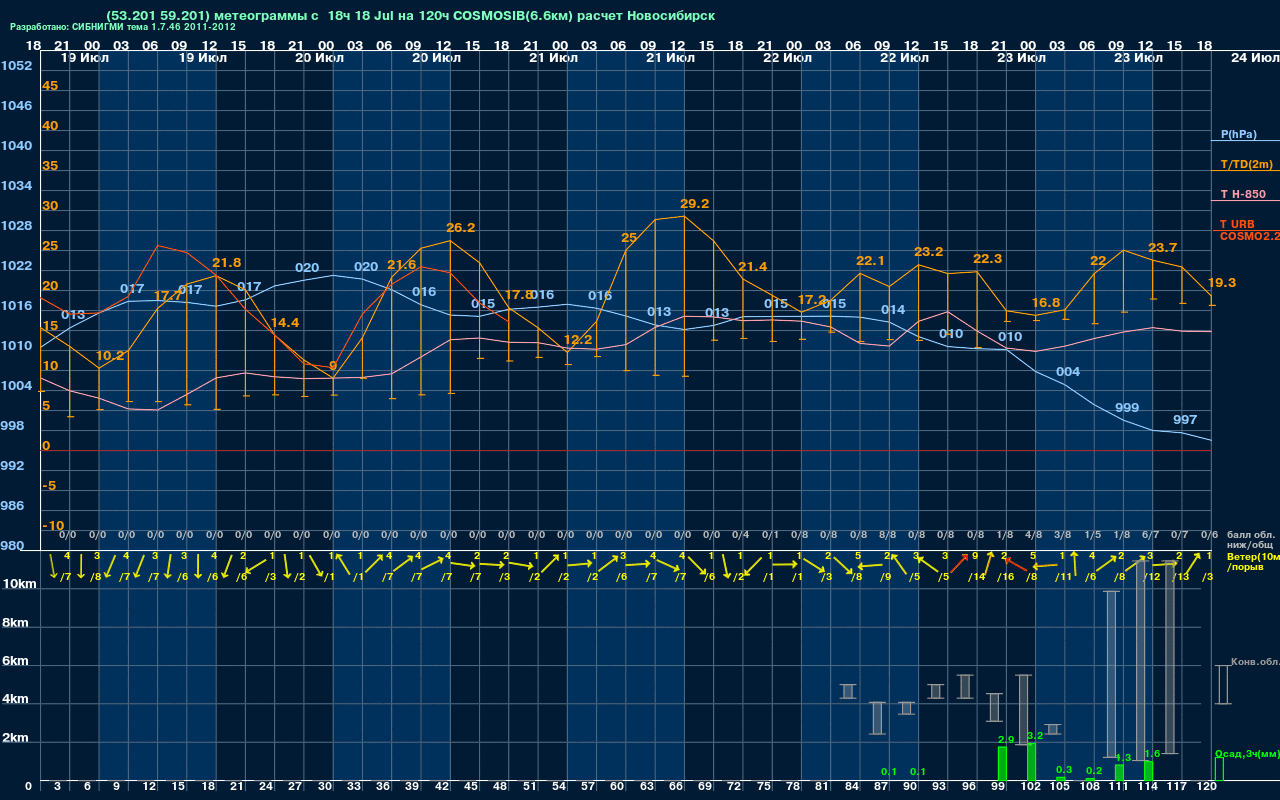Select the -10 temperature axis label

pyautogui.click(x=53, y=526)
